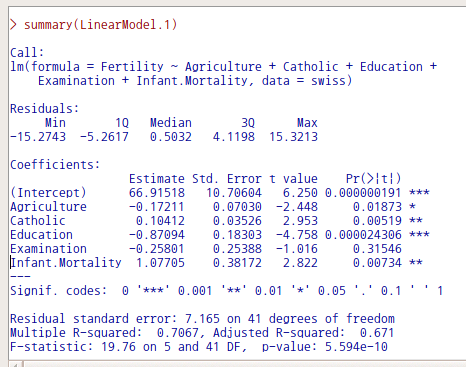
Task: Select the median residual value 0.5032
Action: coord(171,137)
